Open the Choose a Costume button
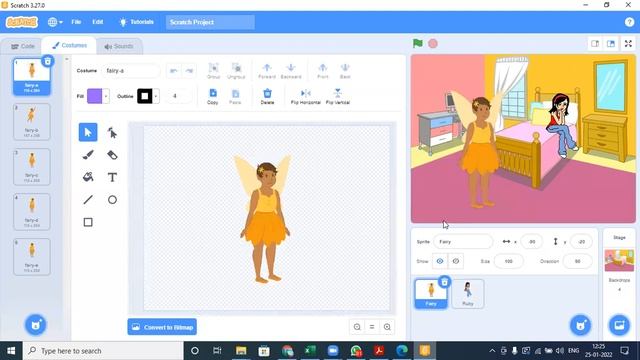The image size is (640, 360). click(36, 325)
